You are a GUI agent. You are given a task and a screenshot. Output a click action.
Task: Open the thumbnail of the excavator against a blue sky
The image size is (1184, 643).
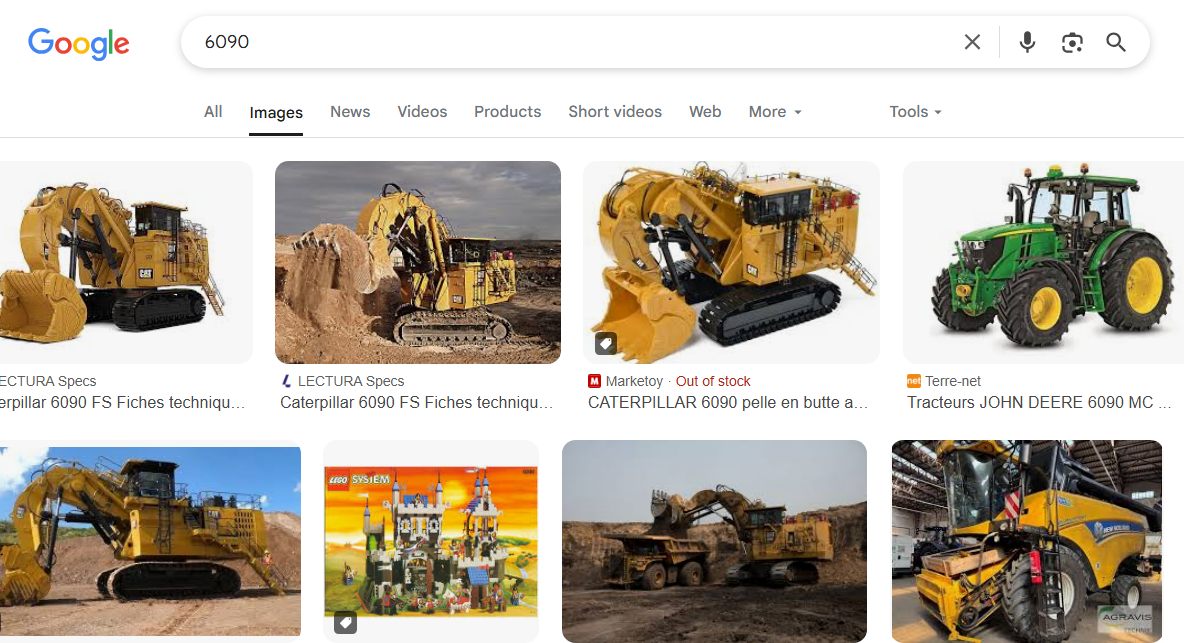tap(150, 541)
